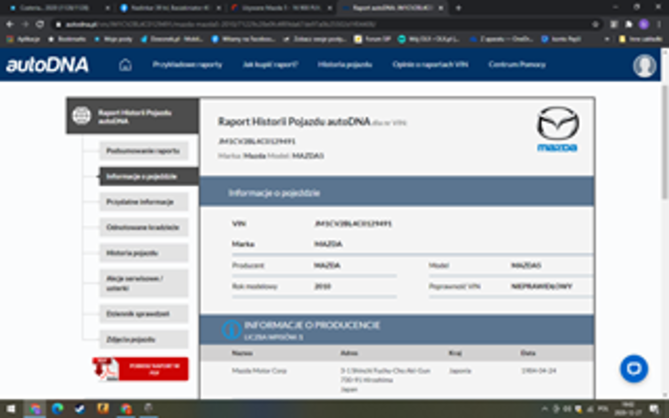
Task: Click the Nazwa column header
Action: coord(242,353)
